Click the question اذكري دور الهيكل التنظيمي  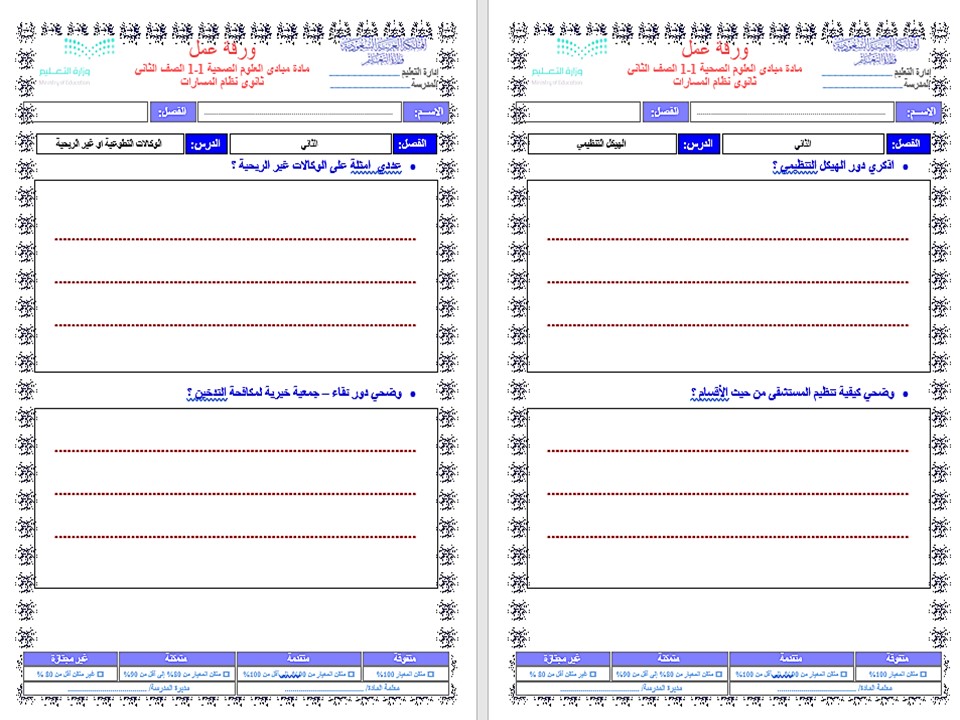[x=833, y=166]
